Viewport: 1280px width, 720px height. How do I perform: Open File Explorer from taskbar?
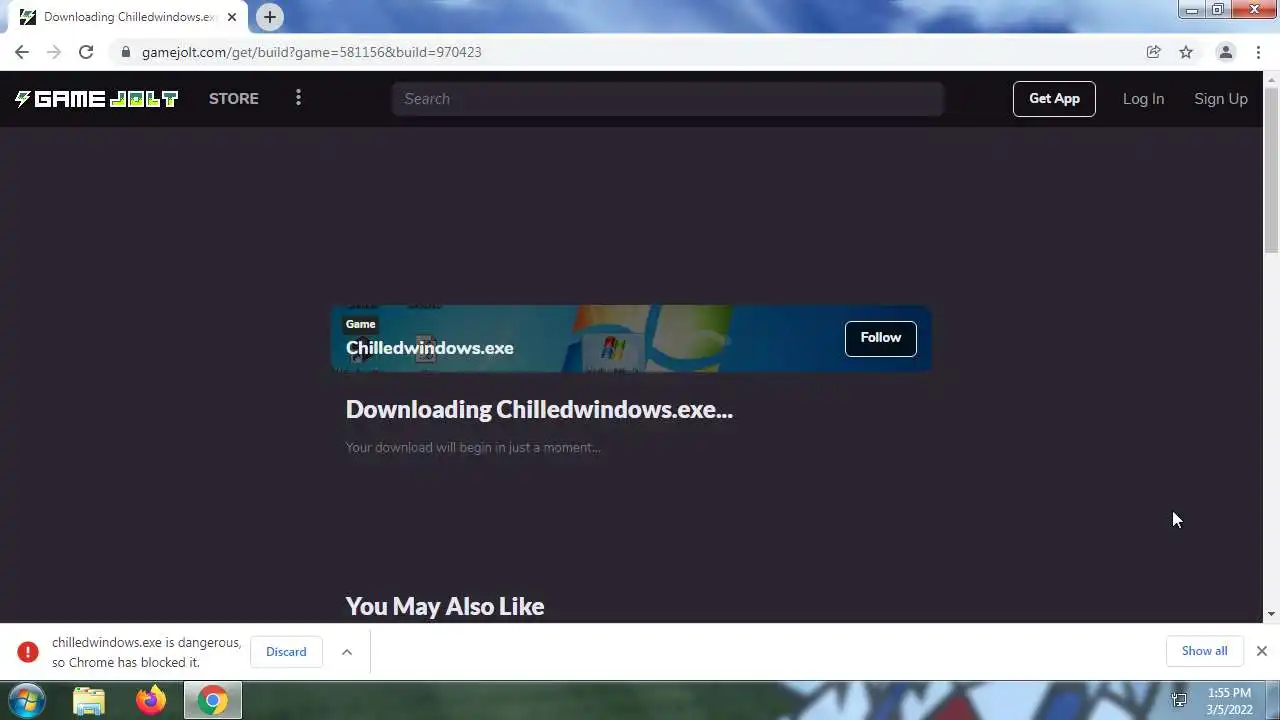[89, 701]
